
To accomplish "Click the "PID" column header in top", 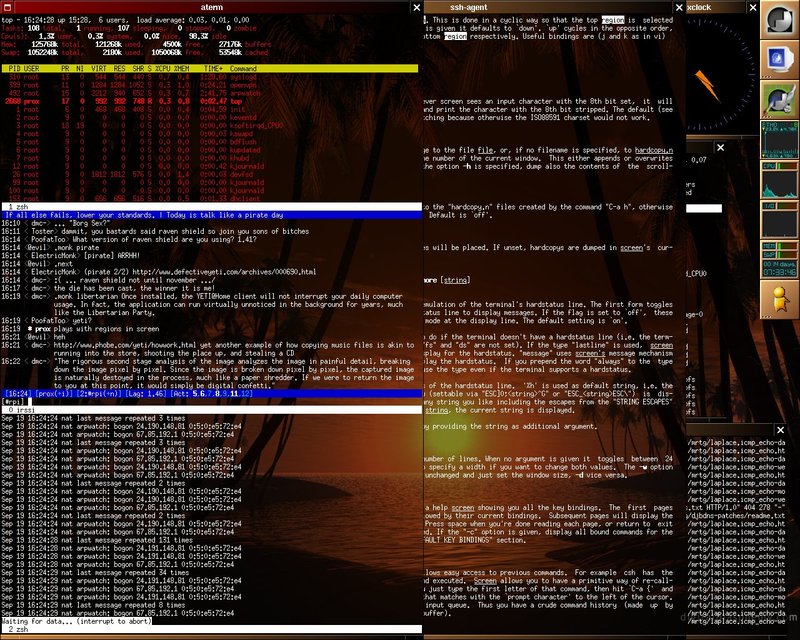I will (15, 68).
